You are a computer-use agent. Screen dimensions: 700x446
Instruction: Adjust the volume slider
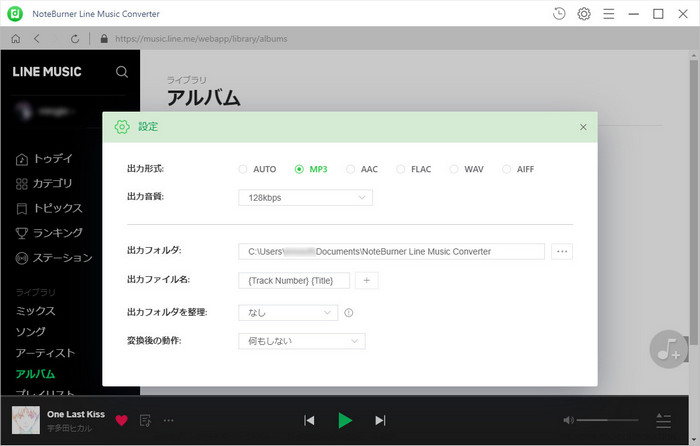607,420
